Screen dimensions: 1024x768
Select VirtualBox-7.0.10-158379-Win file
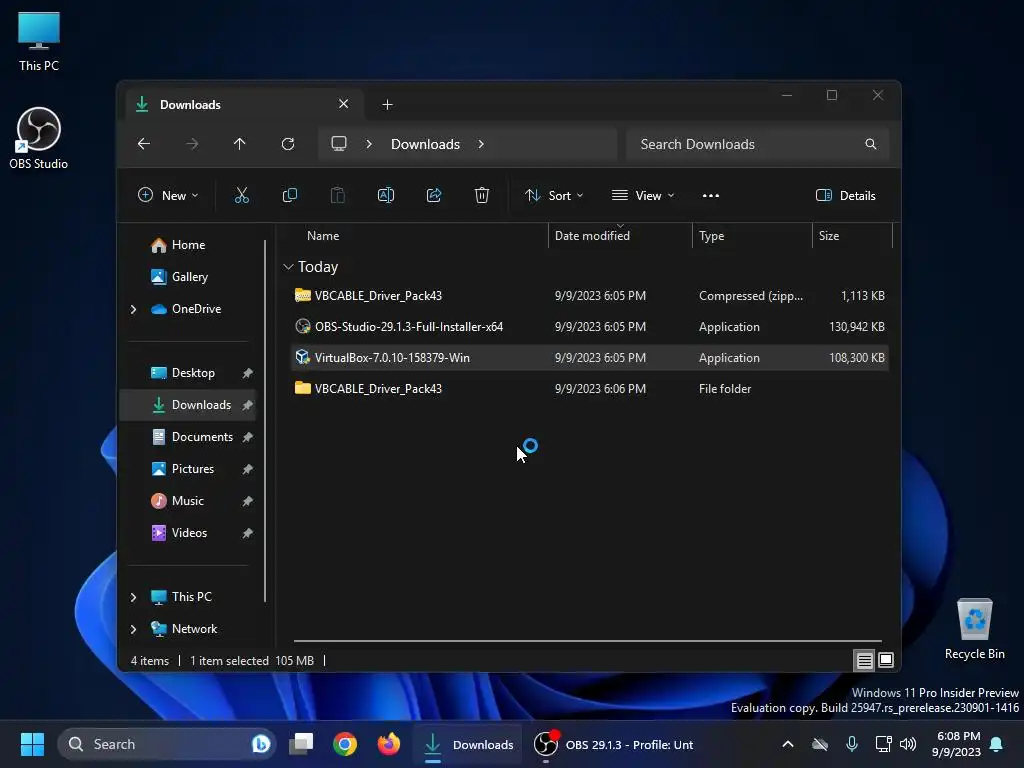point(589,358)
